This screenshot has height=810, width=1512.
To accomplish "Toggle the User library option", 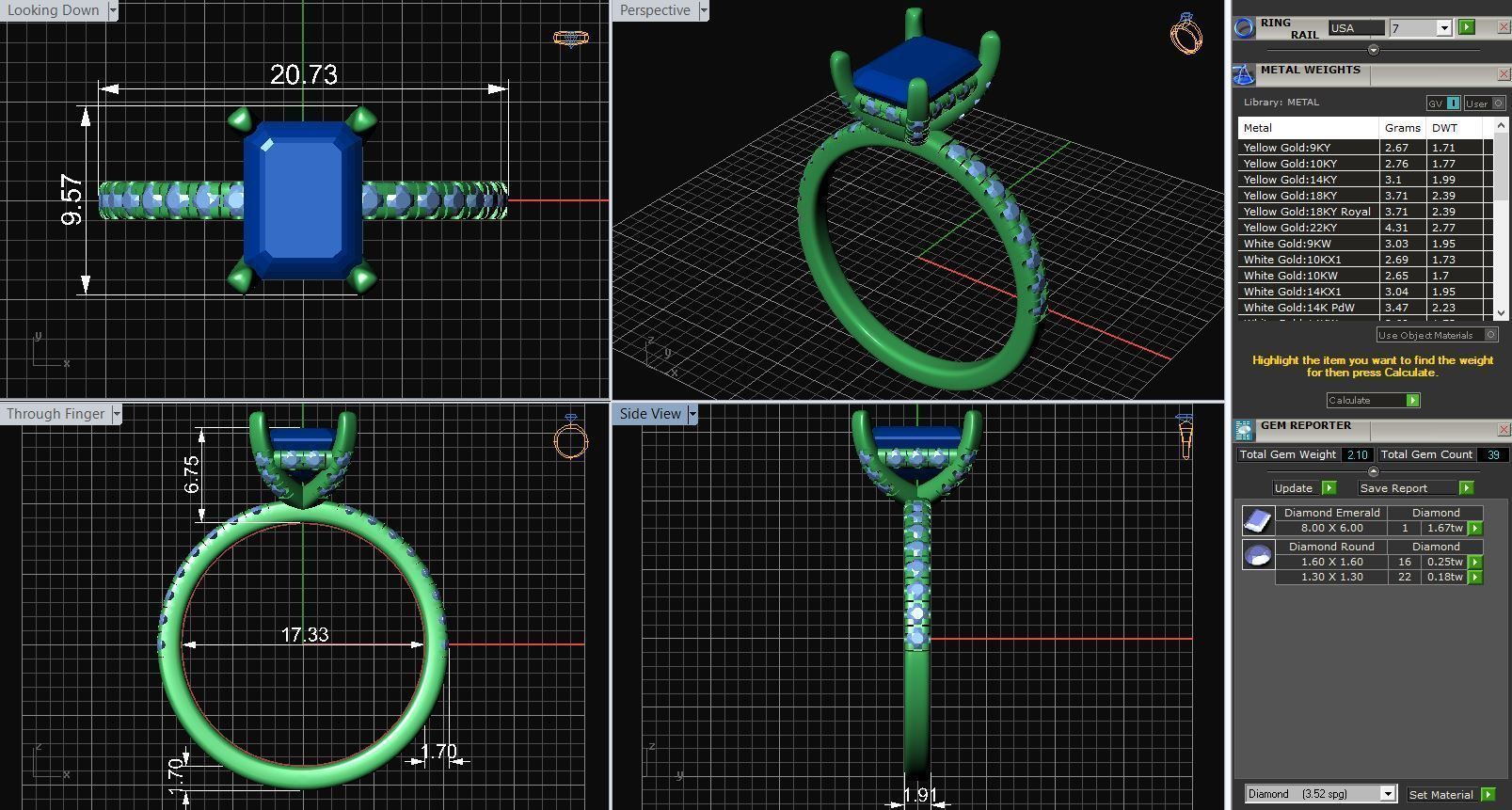I will tap(1485, 103).
